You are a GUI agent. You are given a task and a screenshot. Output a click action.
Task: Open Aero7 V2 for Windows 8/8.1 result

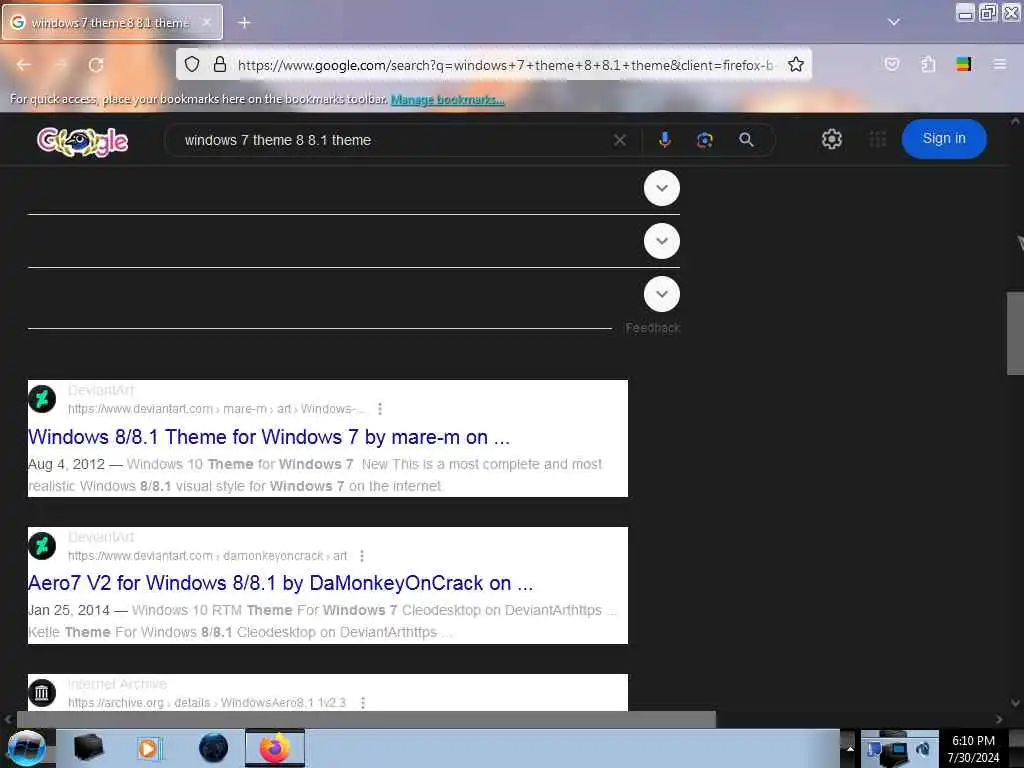[280, 583]
